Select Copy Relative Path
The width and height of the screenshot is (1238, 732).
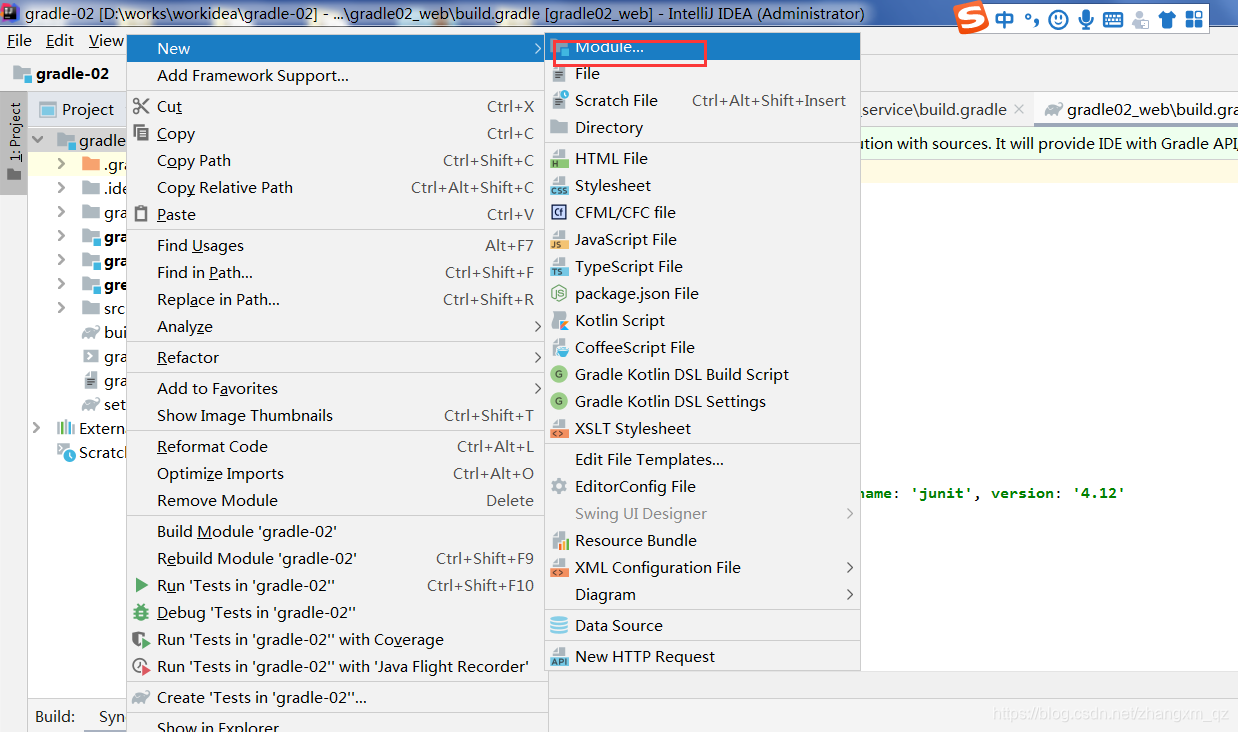click(x=336, y=188)
